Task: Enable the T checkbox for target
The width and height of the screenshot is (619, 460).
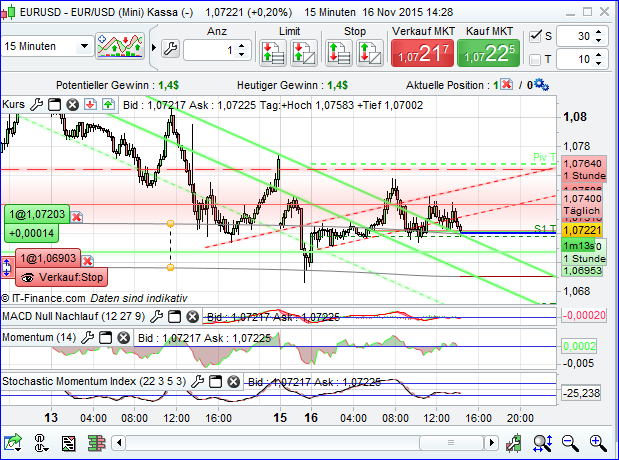Action: tap(535, 60)
